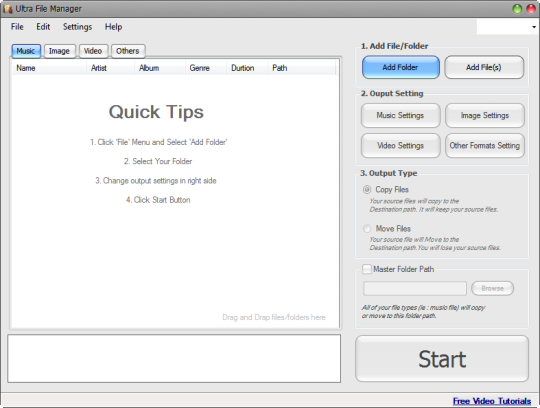
Task: Click the green minimize window button
Action: (x=517, y=9)
